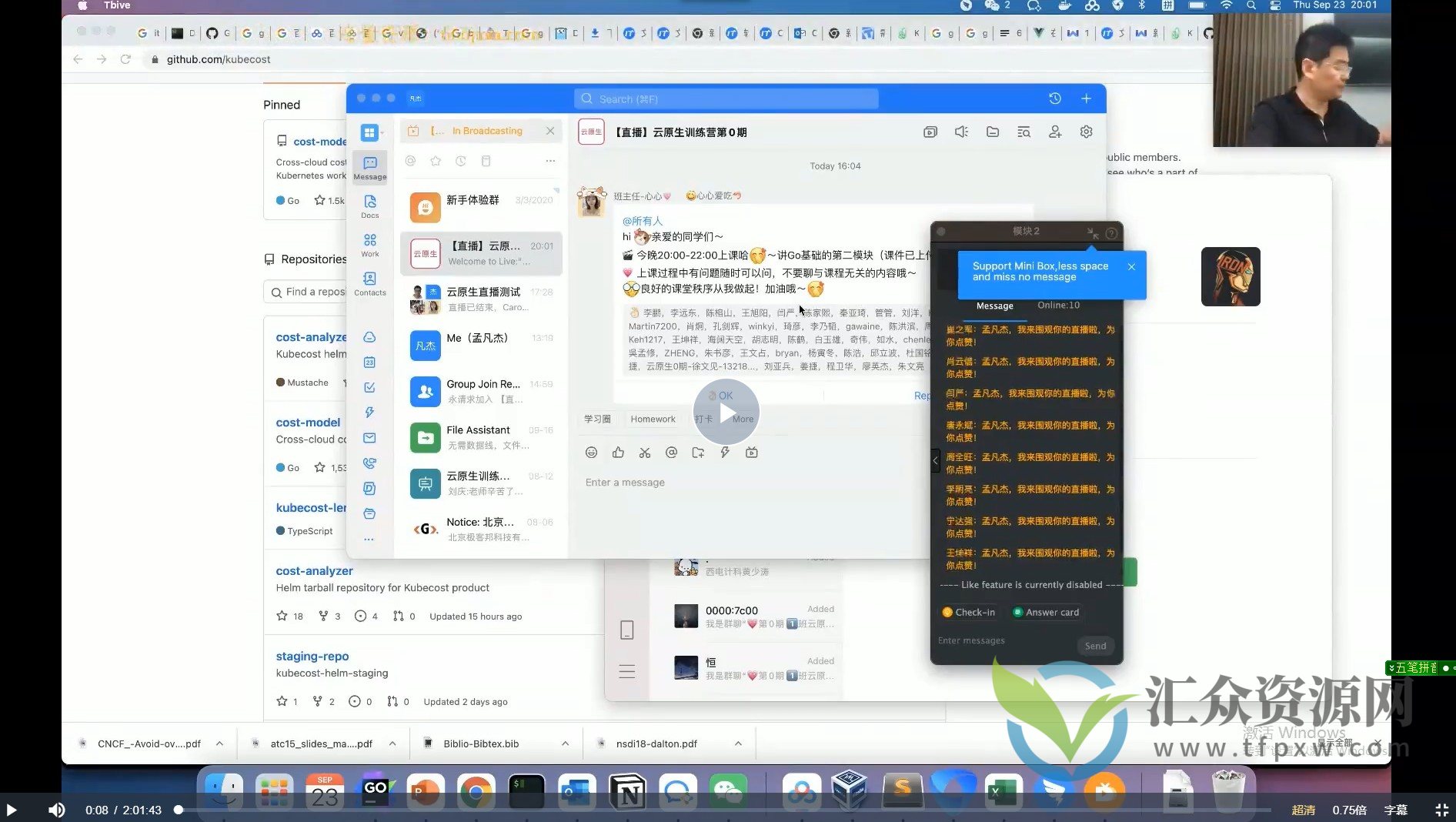Switch to the Online:10 tab
1456x822 pixels.
tap(1058, 306)
